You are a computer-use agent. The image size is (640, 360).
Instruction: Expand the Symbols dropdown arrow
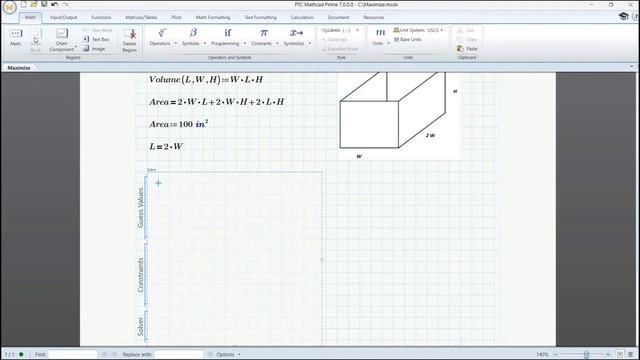click(x=205, y=43)
